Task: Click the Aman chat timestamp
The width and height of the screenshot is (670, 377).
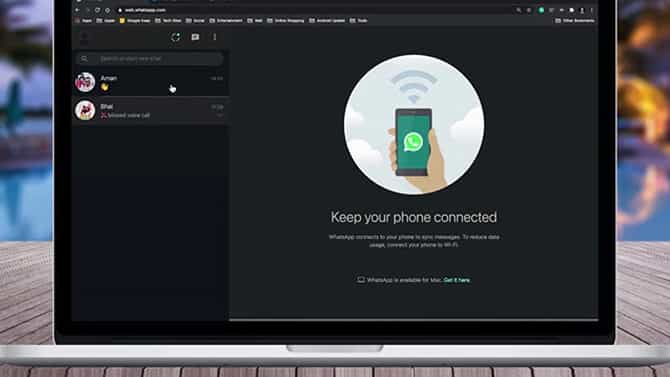Action: pyautogui.click(x=217, y=79)
